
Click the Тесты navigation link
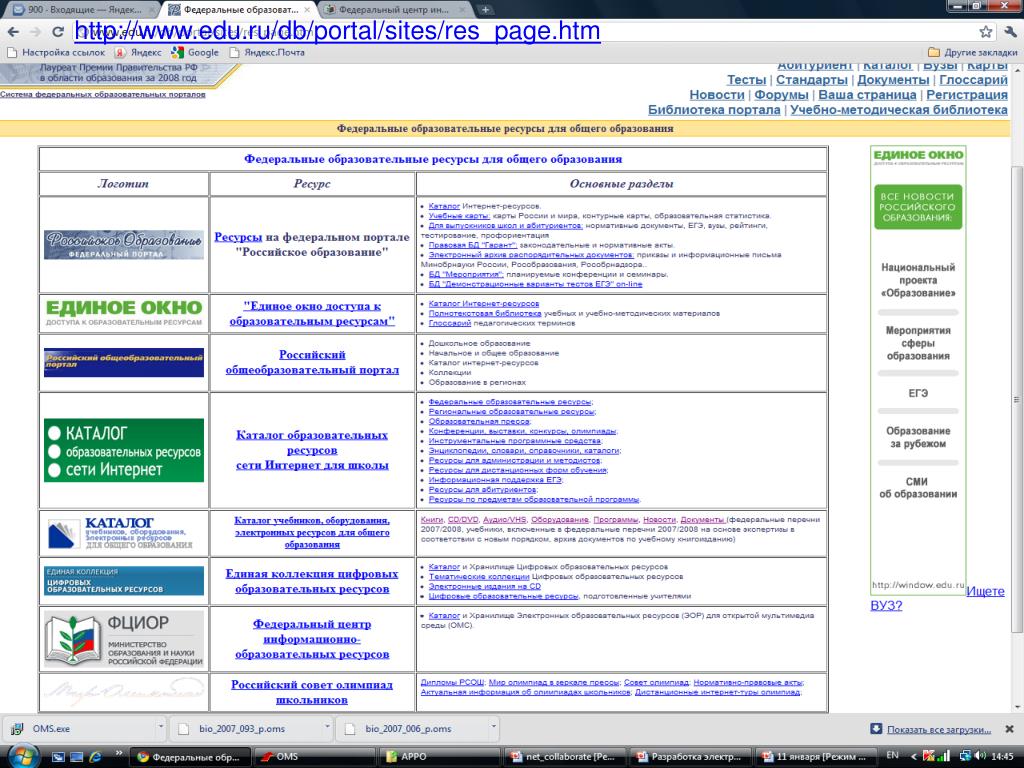point(746,80)
